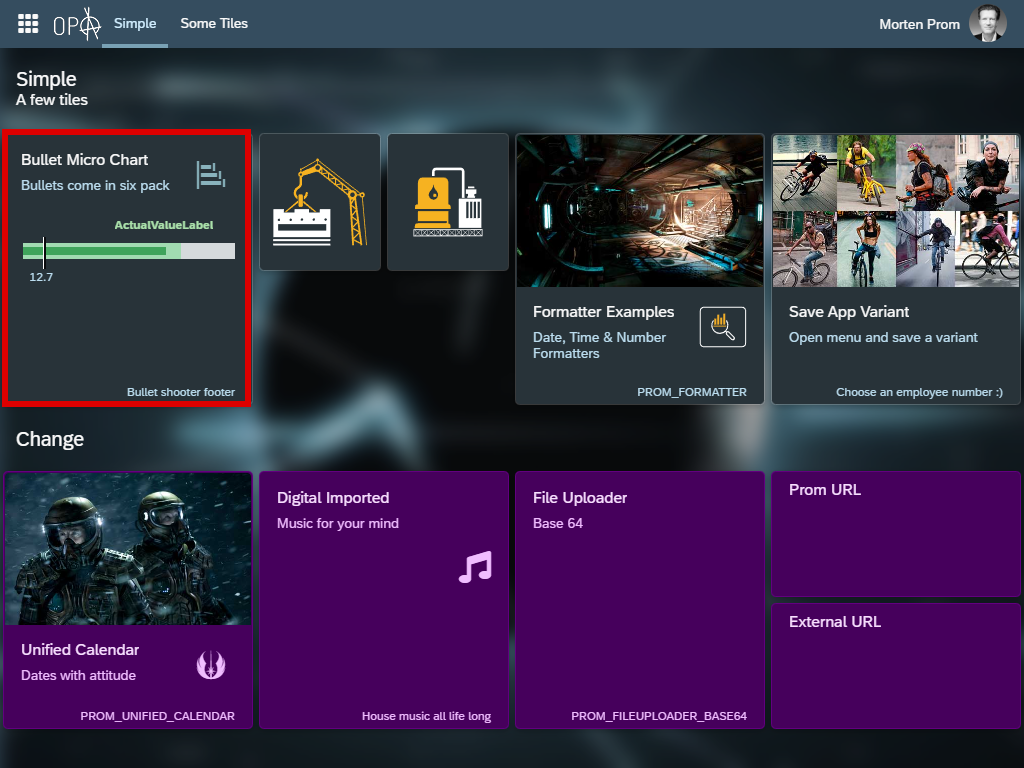Open the oil tank factory icon tile
This screenshot has width=1024, height=768.
(448, 202)
